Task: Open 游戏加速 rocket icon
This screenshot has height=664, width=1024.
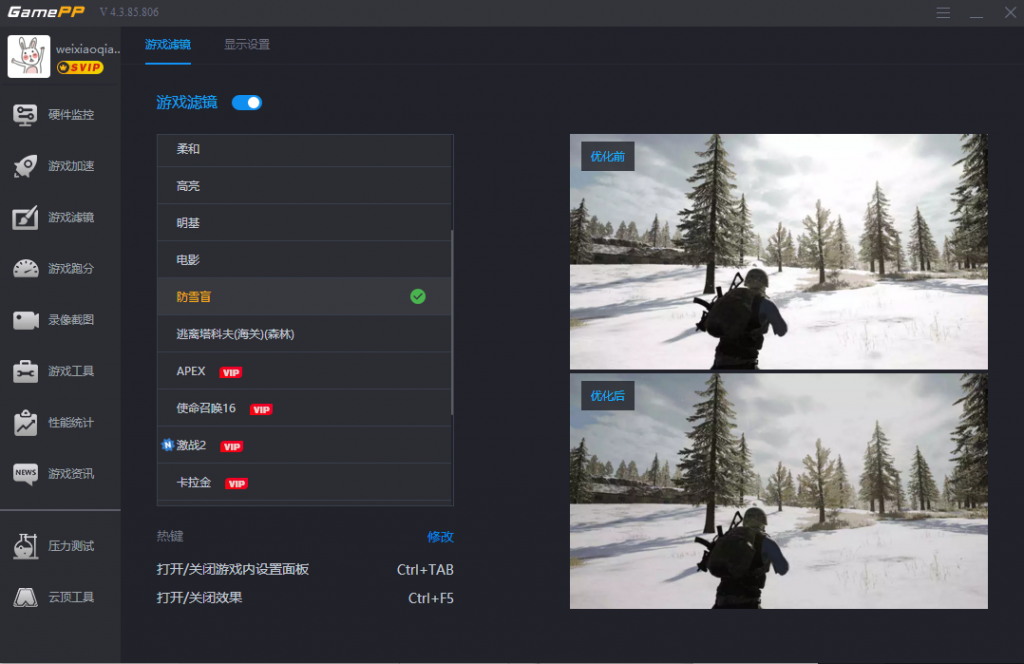Action: click(25, 166)
